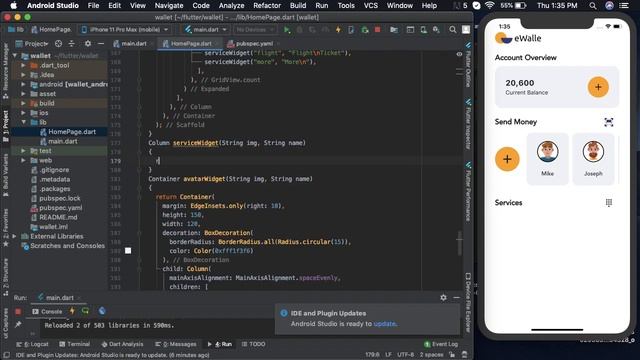This screenshot has height=360, width=640.
Task: Click the hot restart green icon in Run panel
Action: 85,311
